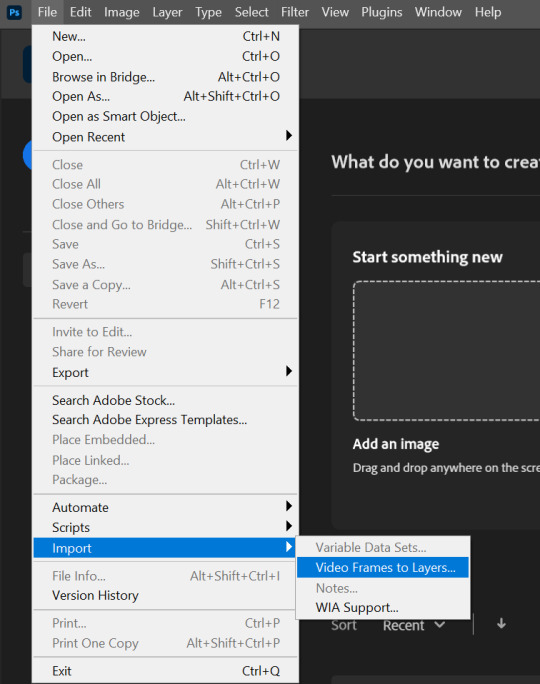Click the File Info... entry
540x684 pixels.
click(165, 576)
